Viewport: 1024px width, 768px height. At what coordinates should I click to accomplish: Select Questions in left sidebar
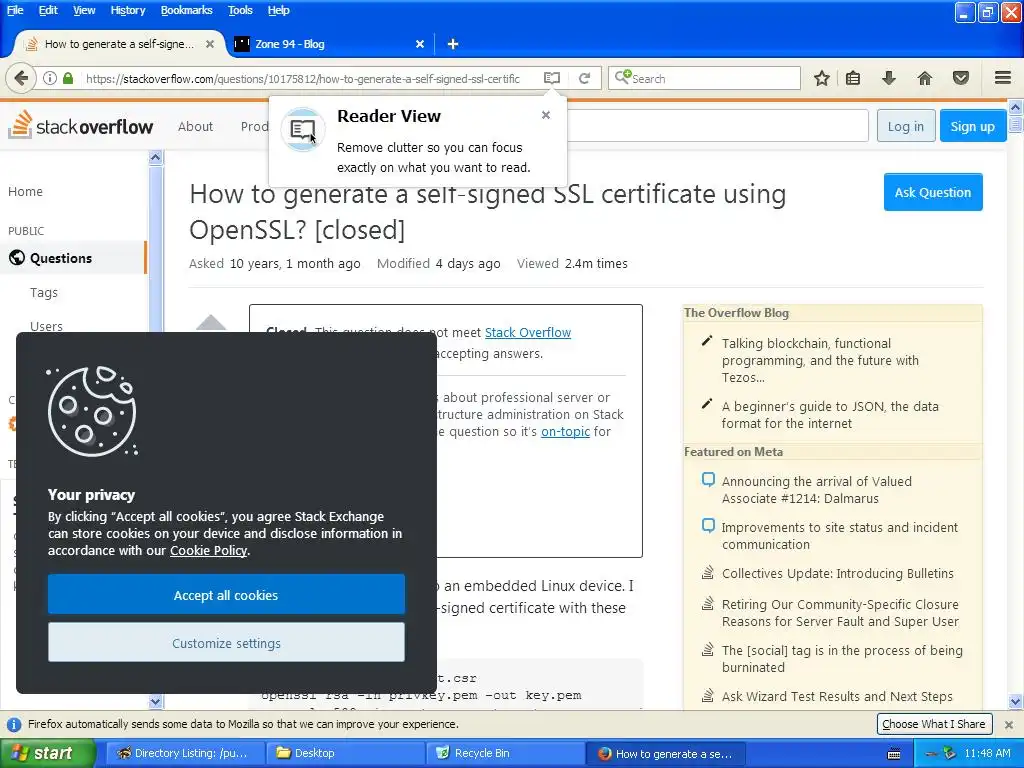61,258
